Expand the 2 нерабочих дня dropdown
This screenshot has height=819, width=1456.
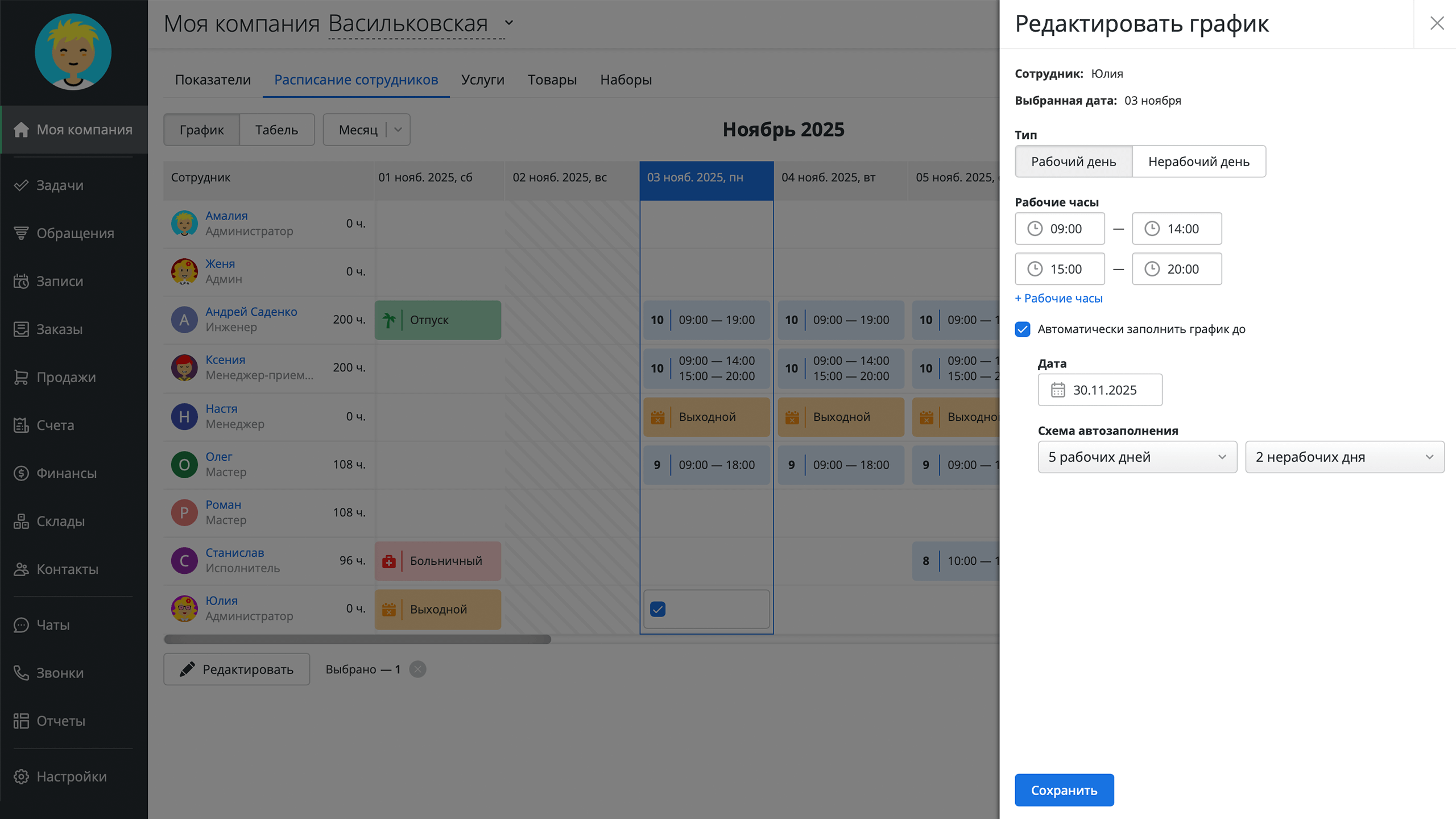point(1344,457)
